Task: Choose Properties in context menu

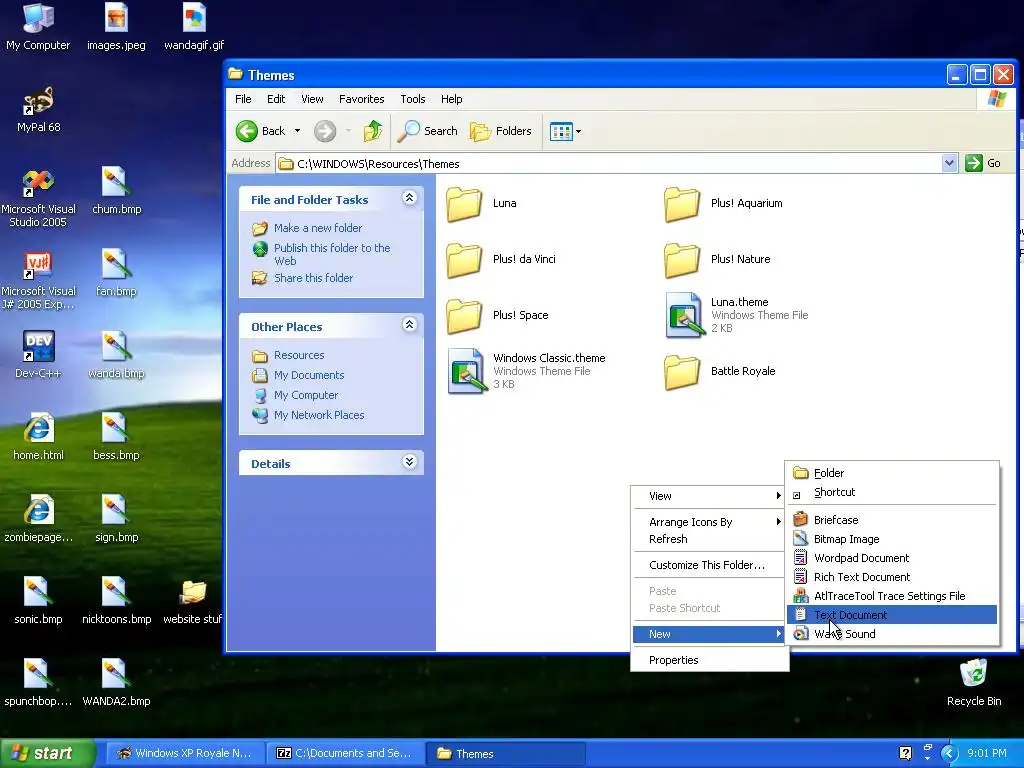Action: [x=709, y=660]
